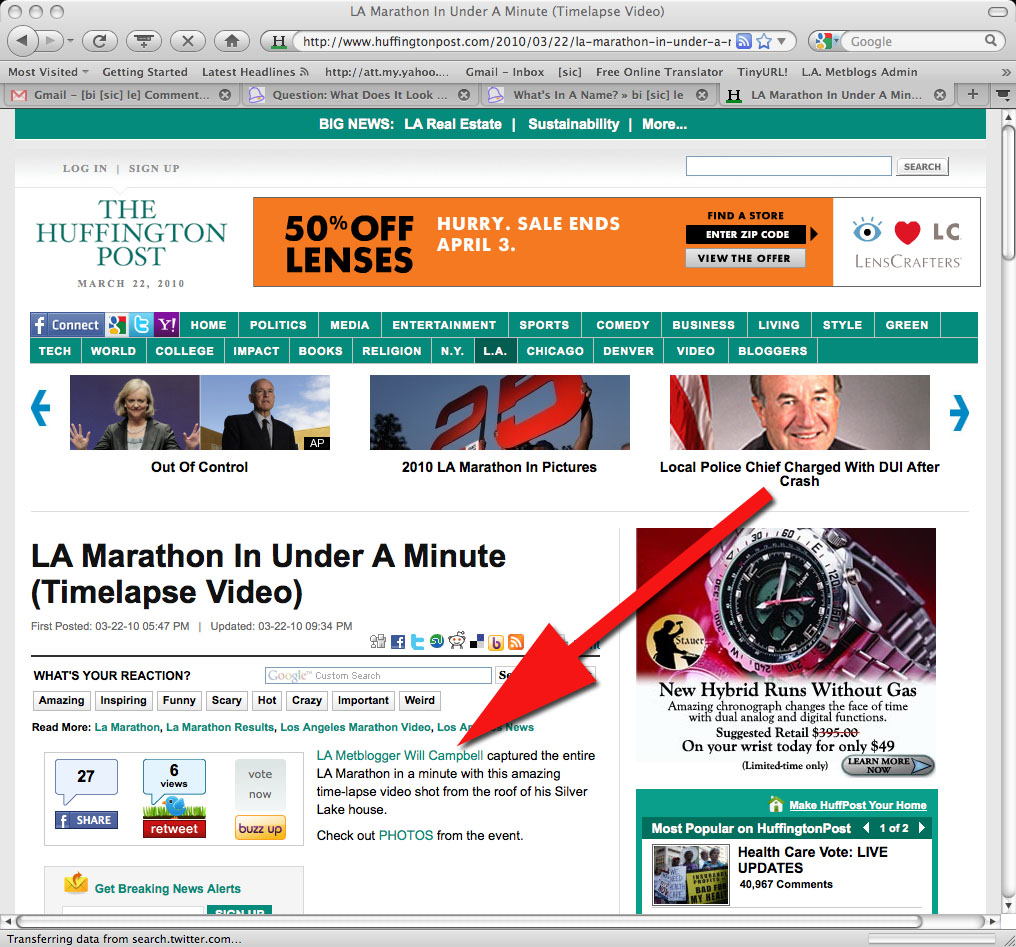The image size is (1016, 947).
Task: Switch to the What's In A Name? tab
Action: 598,95
